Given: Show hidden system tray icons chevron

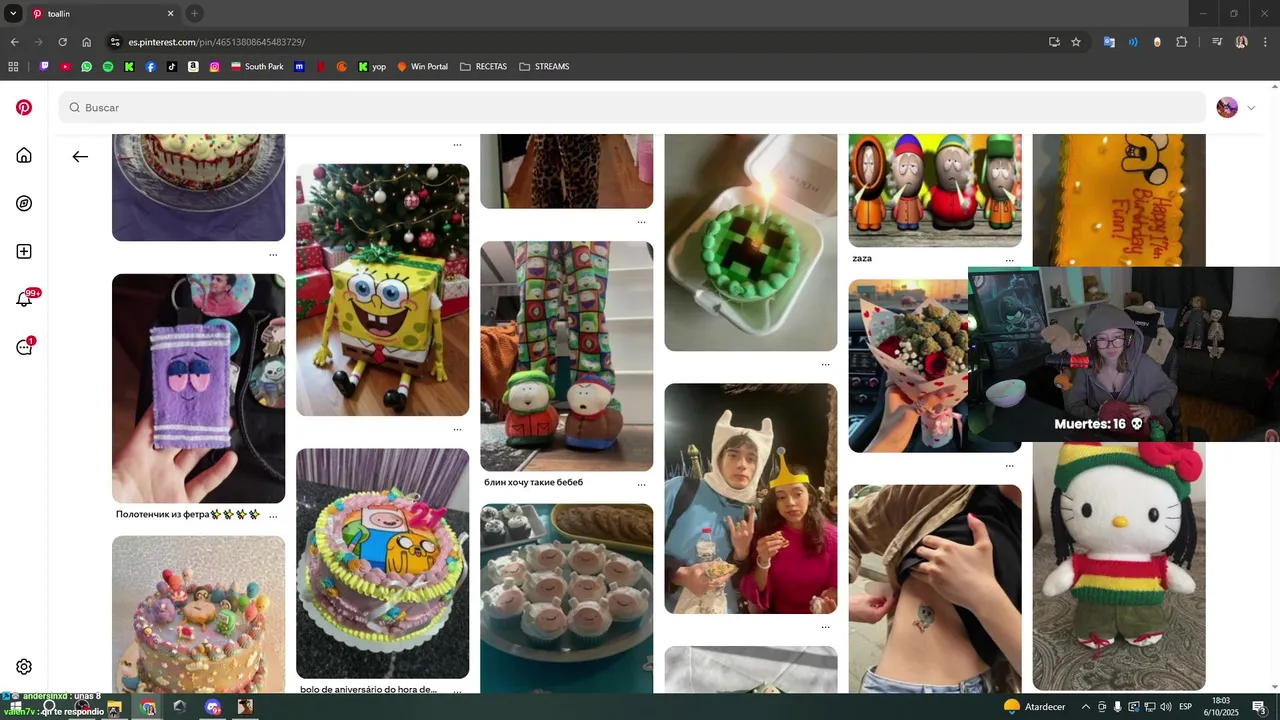Looking at the screenshot, I should [x=1086, y=707].
